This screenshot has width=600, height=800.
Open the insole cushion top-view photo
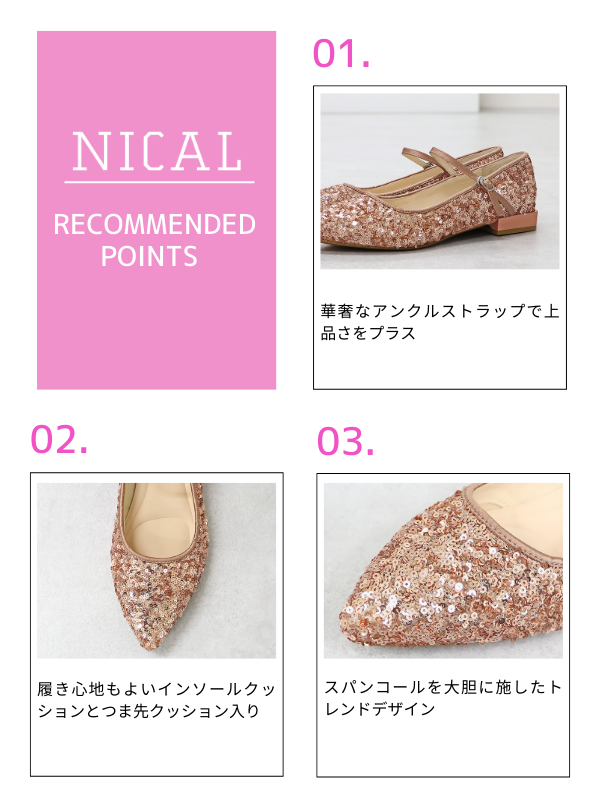point(157,570)
